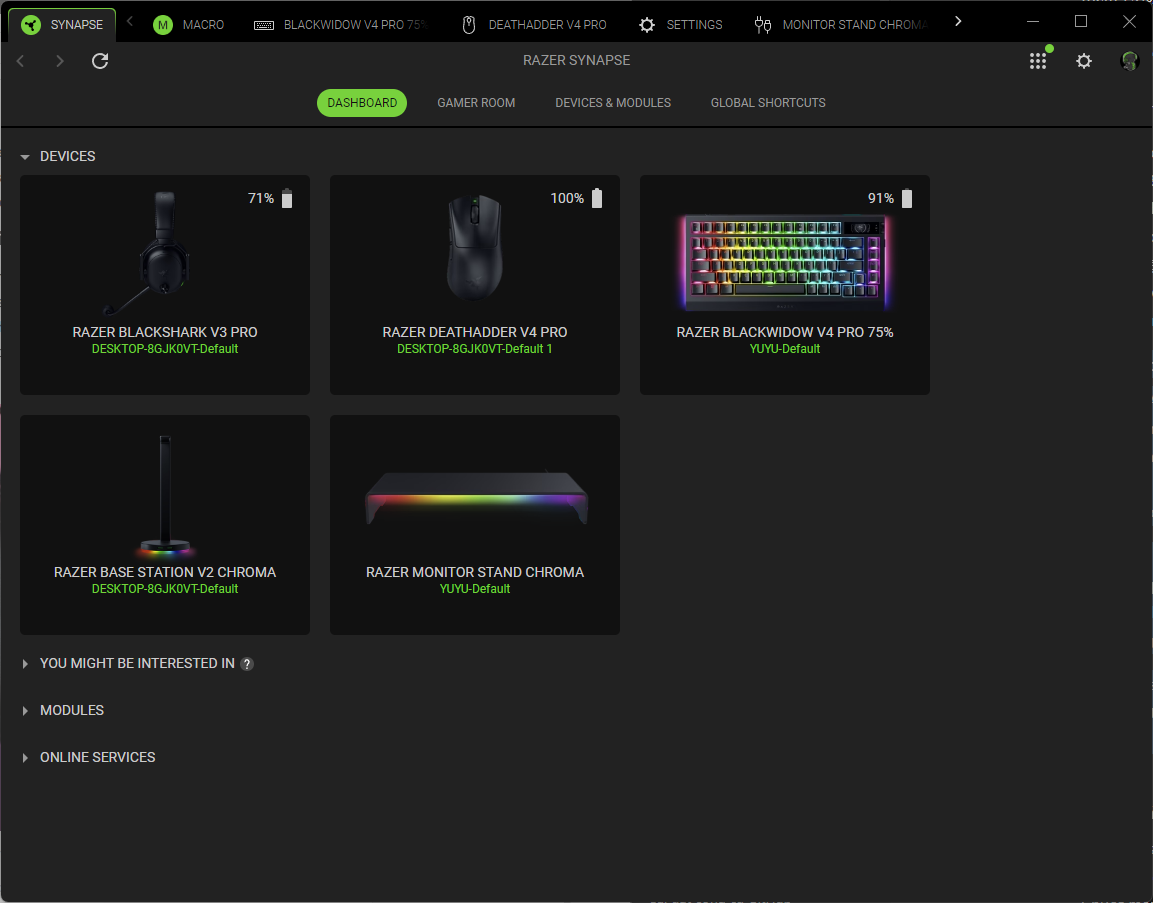
Task: Click the Razer BlackWidow V4 Pro 75% name
Action: [785, 332]
